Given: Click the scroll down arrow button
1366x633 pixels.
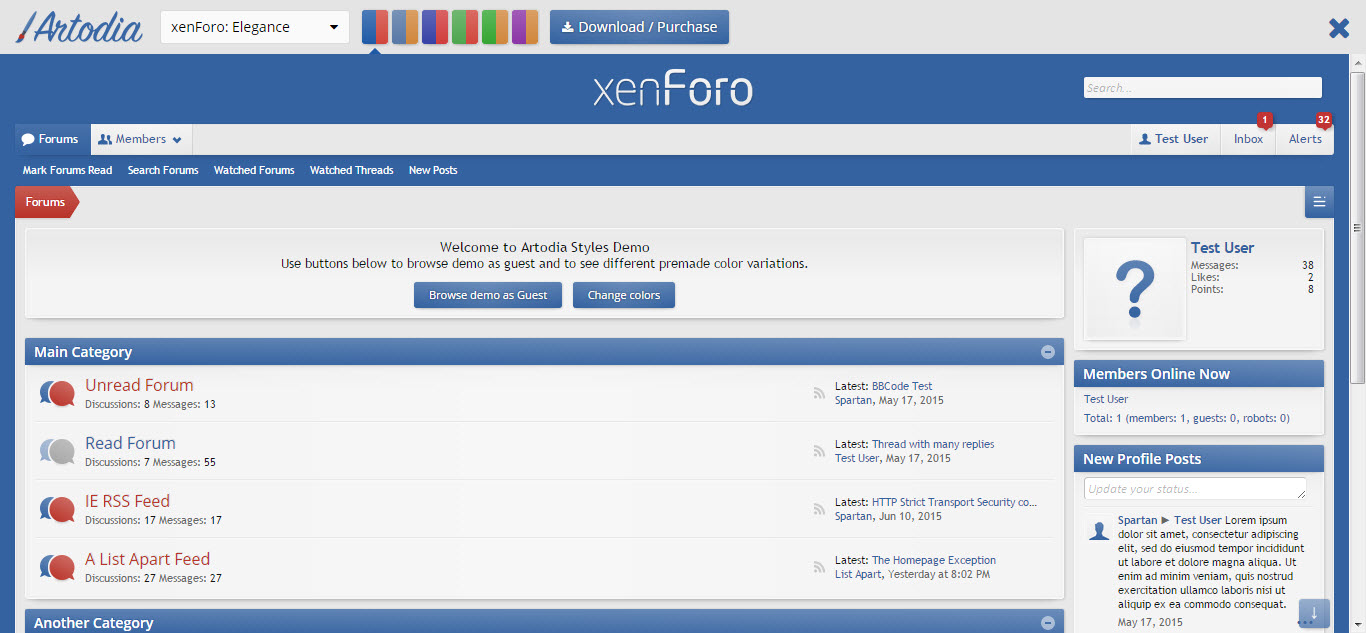Looking at the screenshot, I should click(1314, 613).
